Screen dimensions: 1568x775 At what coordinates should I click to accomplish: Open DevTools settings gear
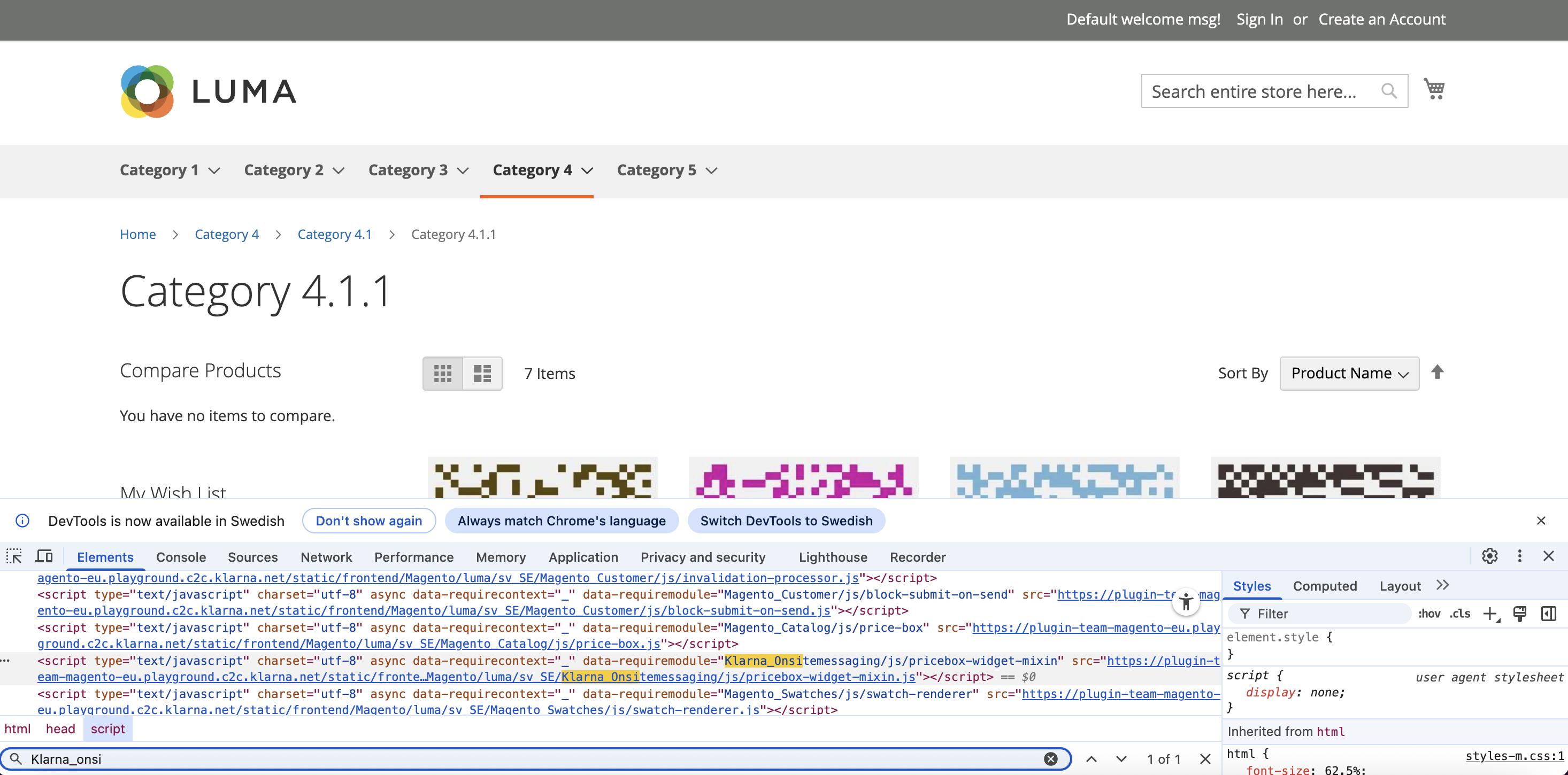coord(1489,556)
